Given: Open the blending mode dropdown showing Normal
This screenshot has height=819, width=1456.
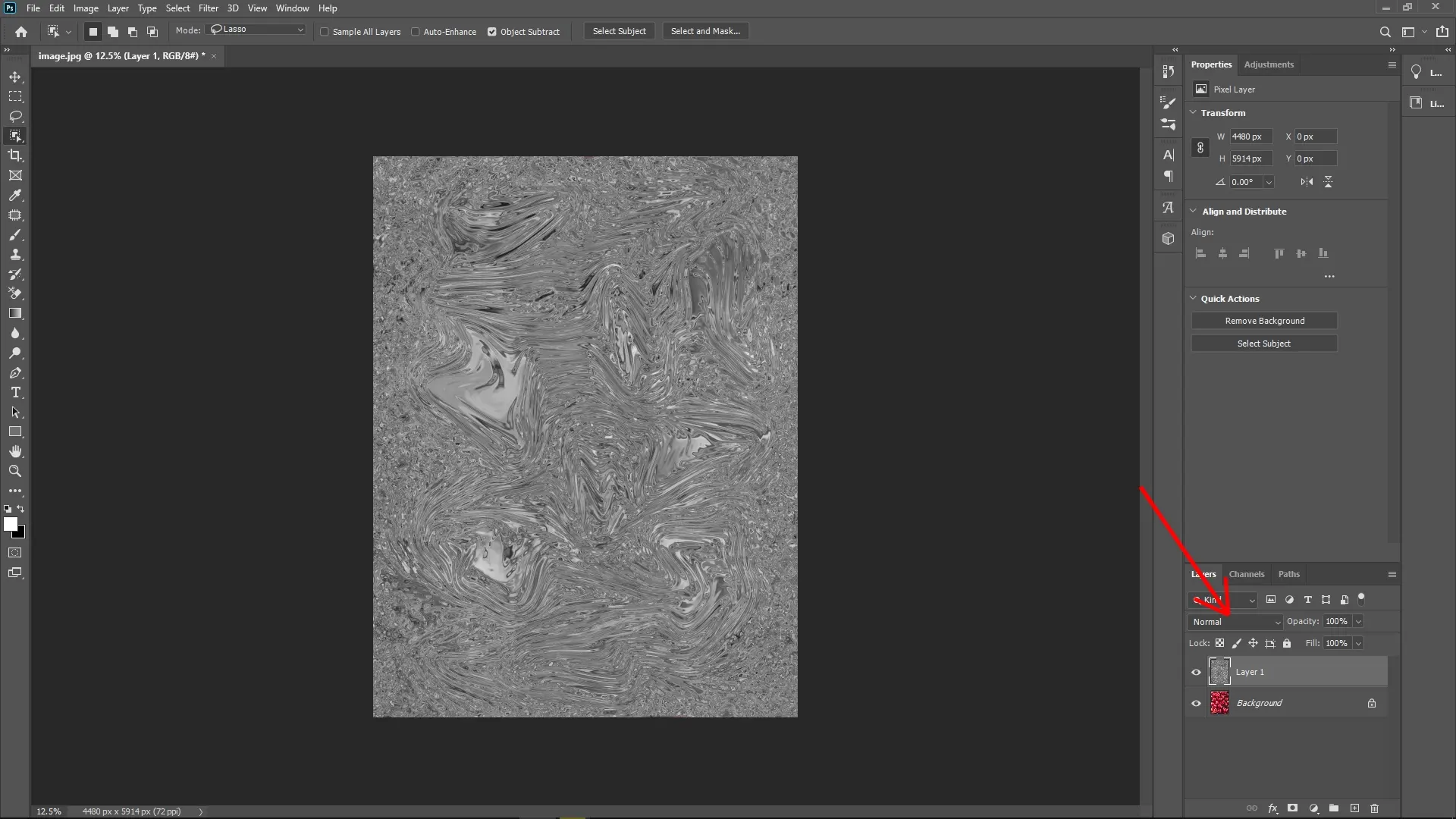Looking at the screenshot, I should coord(1235,621).
